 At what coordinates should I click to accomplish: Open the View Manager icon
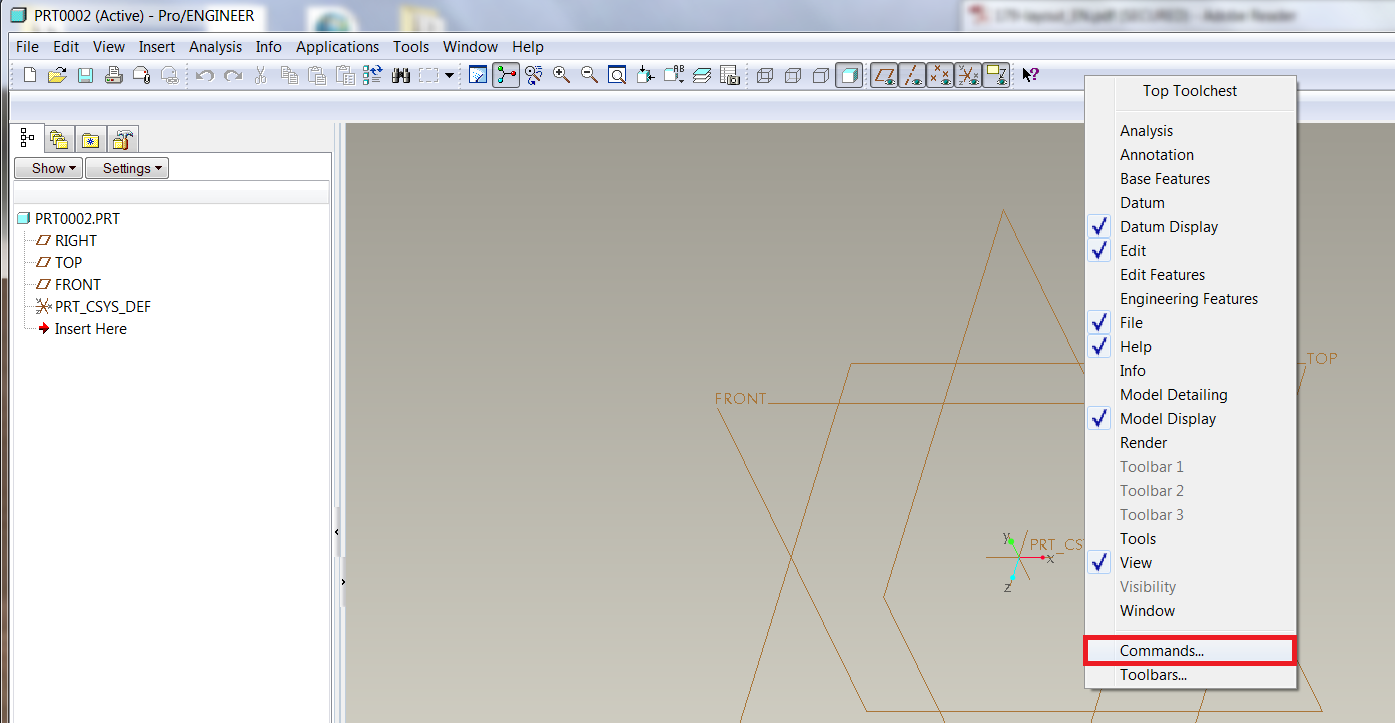[x=730, y=75]
